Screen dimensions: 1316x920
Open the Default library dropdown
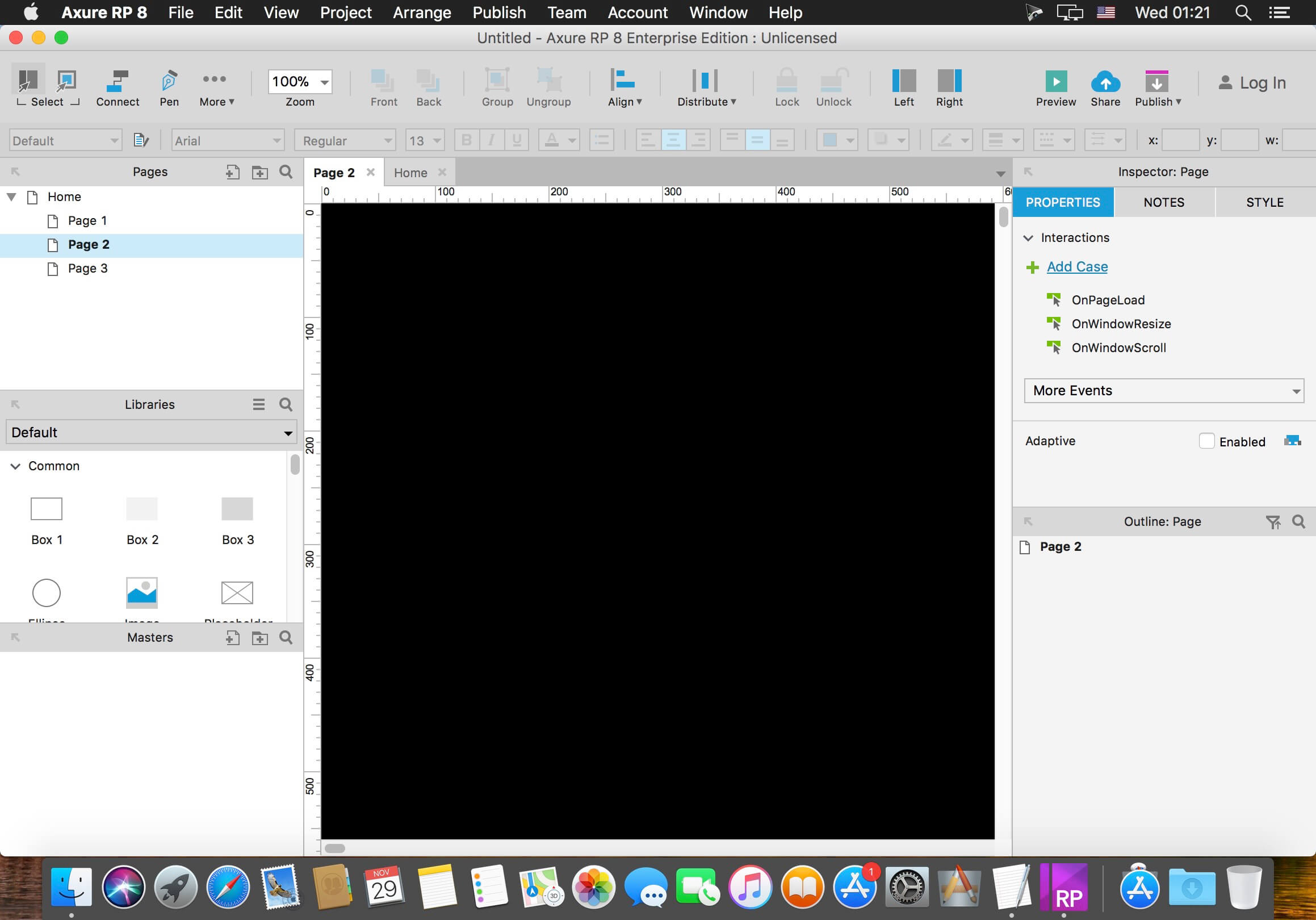[152, 432]
